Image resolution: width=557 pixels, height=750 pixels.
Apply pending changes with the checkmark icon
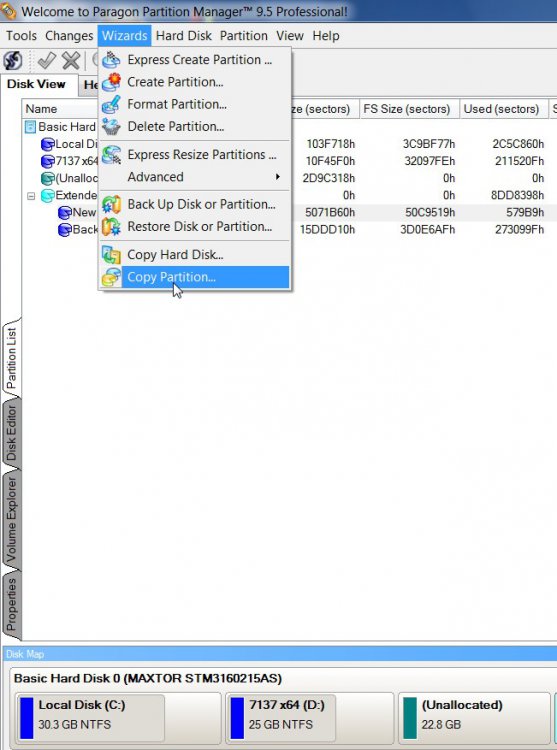[x=46, y=61]
